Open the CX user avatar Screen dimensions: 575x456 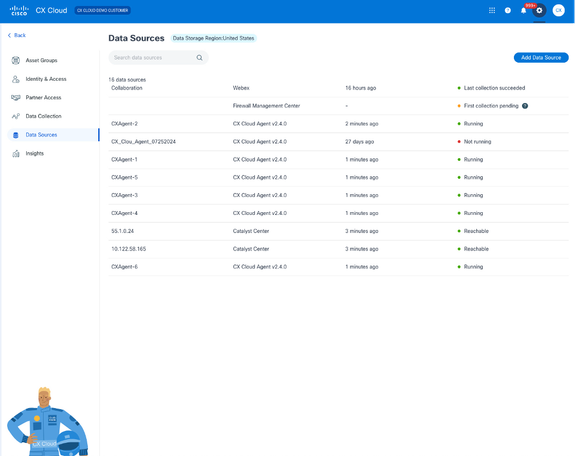558,10
